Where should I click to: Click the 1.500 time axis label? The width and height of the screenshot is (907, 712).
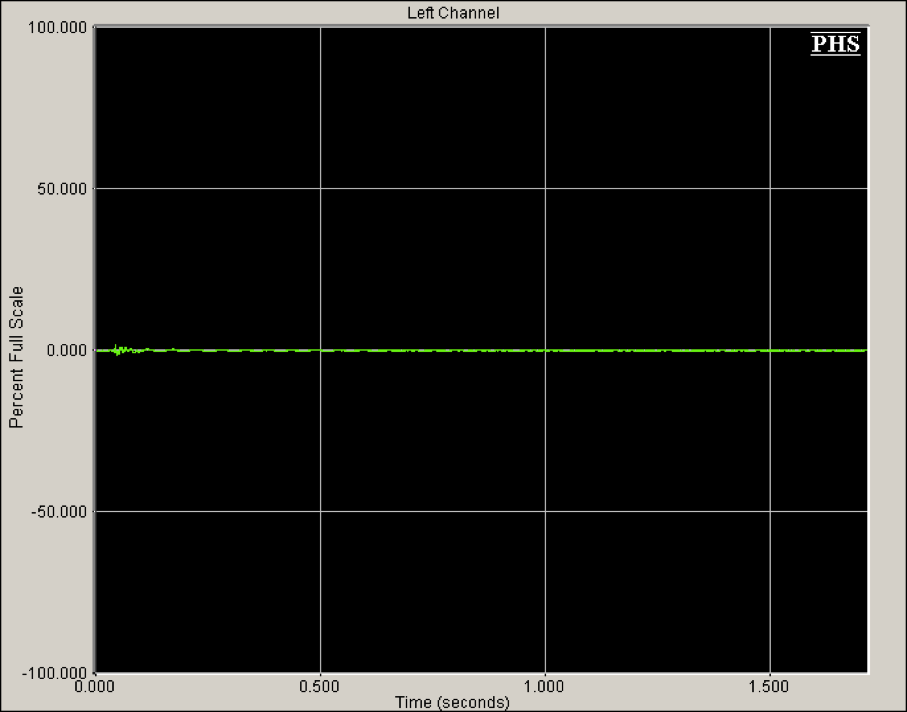(769, 687)
